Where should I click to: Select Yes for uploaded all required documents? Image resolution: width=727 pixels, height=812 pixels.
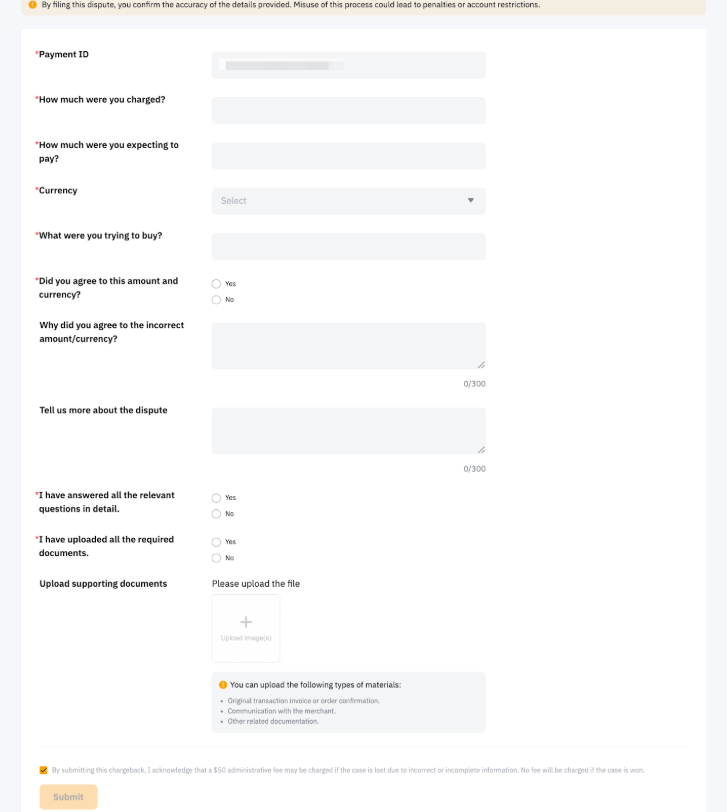coord(216,542)
